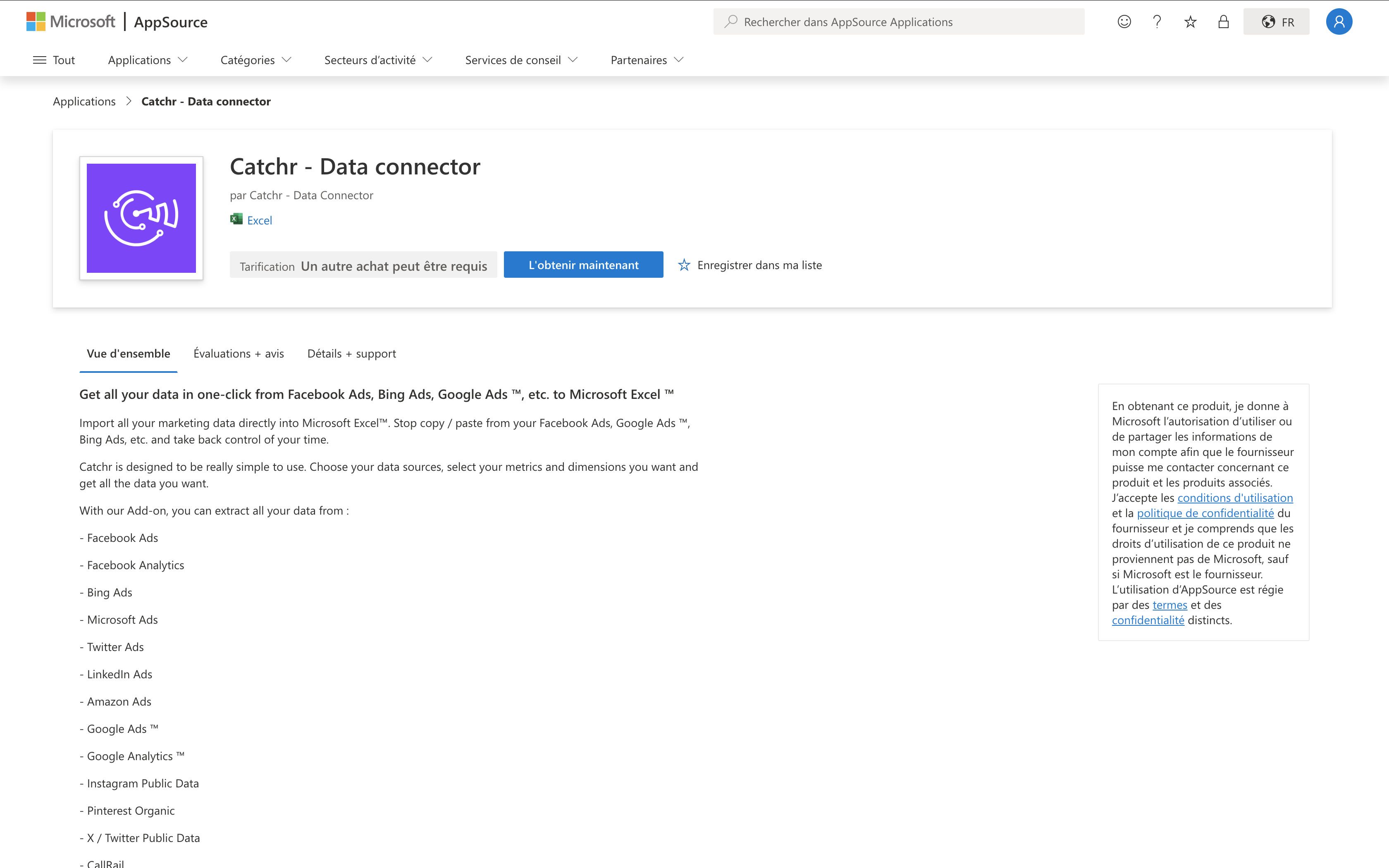Expand the Applications dropdown menu
Viewport: 1389px width, 868px height.
(148, 60)
